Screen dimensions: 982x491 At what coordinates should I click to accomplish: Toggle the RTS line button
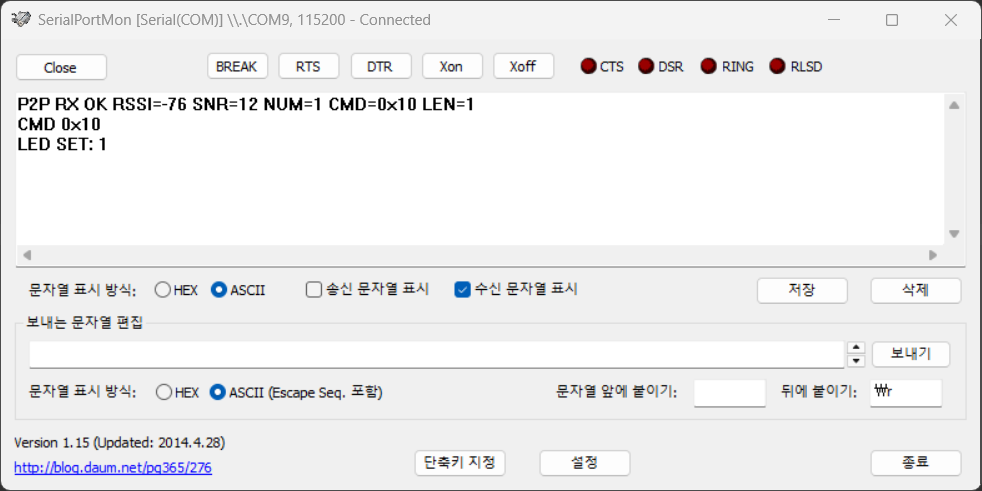pos(309,66)
